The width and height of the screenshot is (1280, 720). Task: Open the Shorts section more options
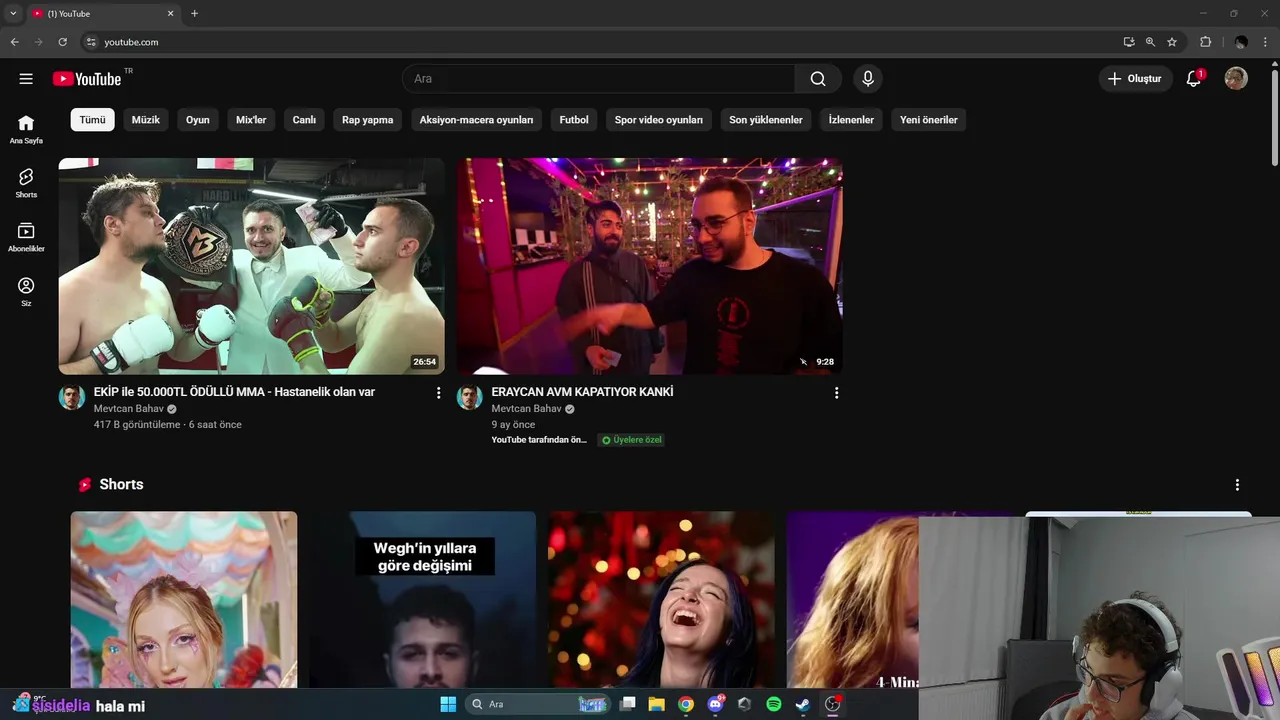tap(1237, 485)
